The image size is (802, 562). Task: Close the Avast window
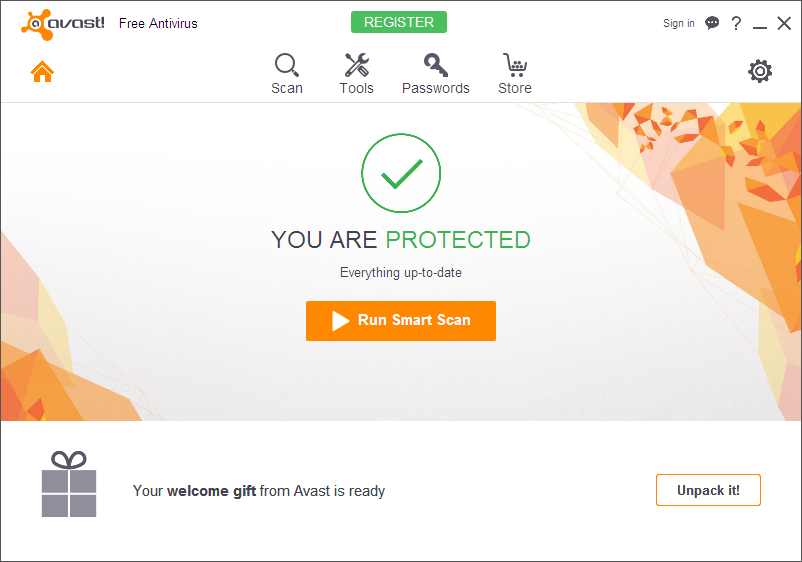click(784, 23)
